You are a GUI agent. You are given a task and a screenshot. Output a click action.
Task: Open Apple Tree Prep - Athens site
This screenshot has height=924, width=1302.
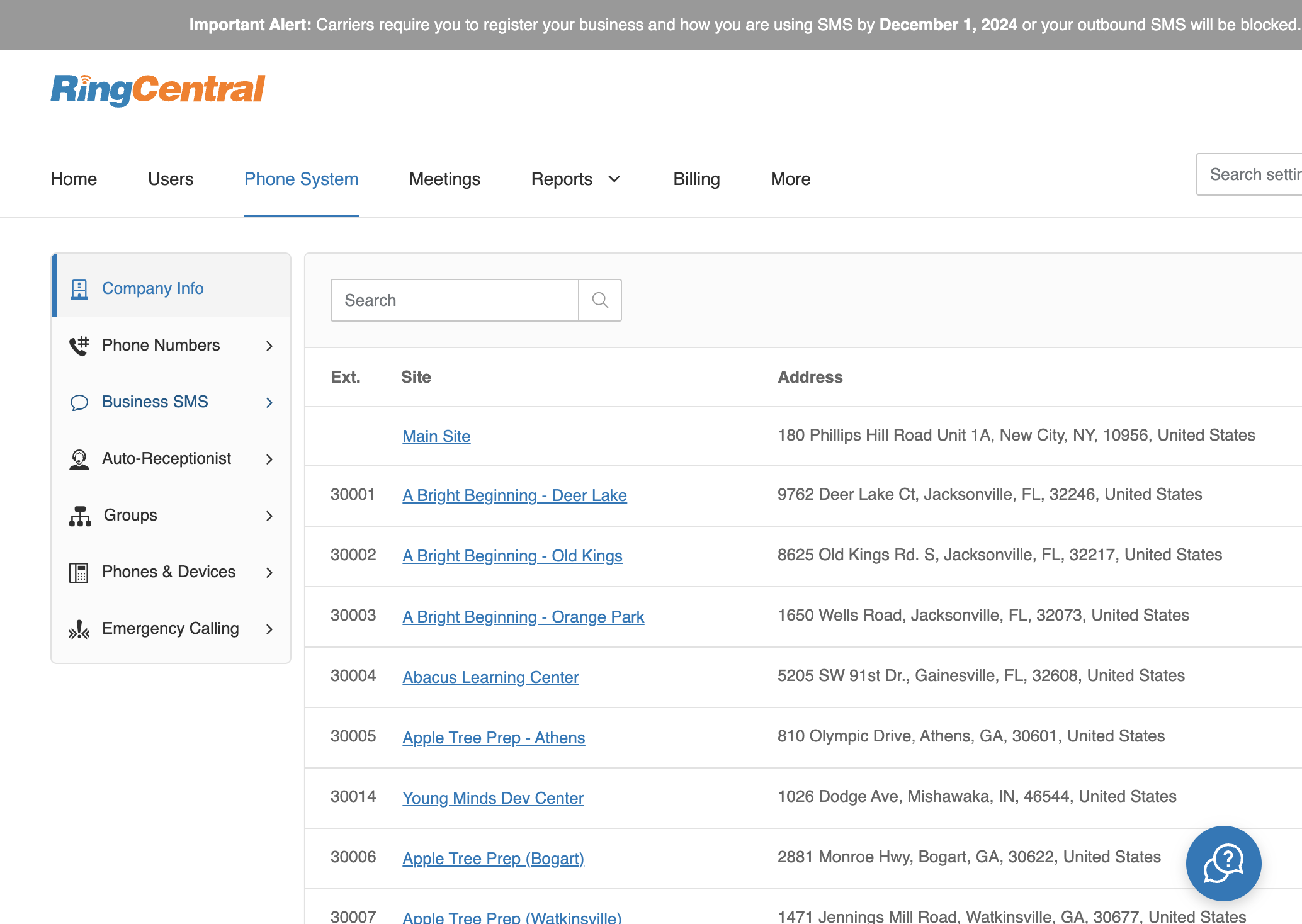(494, 738)
